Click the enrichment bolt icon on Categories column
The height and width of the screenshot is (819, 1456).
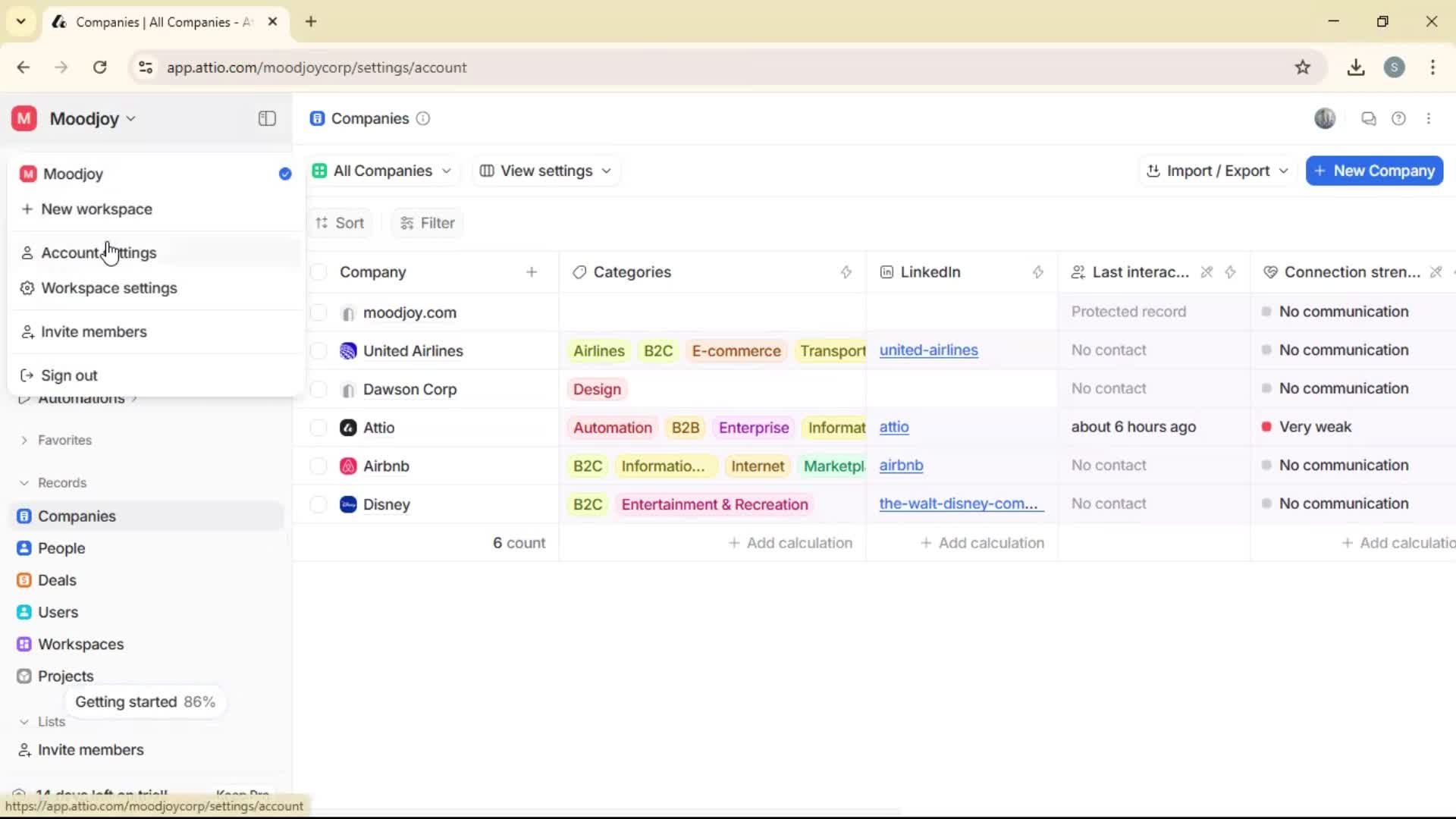846,272
